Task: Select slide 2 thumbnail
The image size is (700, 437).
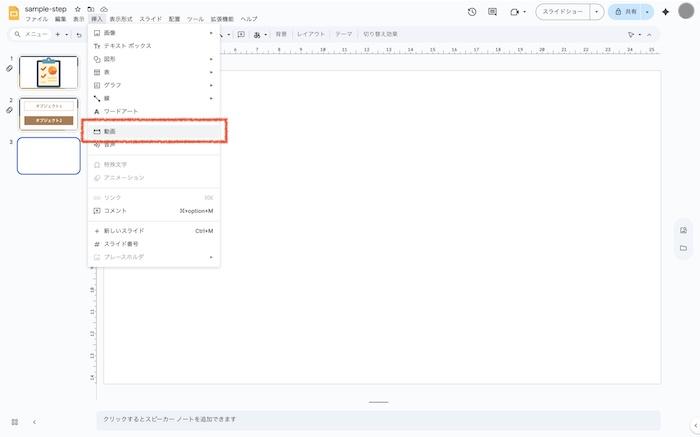Action: click(49, 114)
